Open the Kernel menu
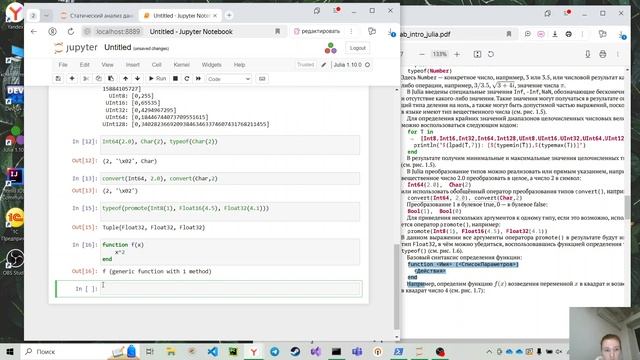 click(181, 65)
